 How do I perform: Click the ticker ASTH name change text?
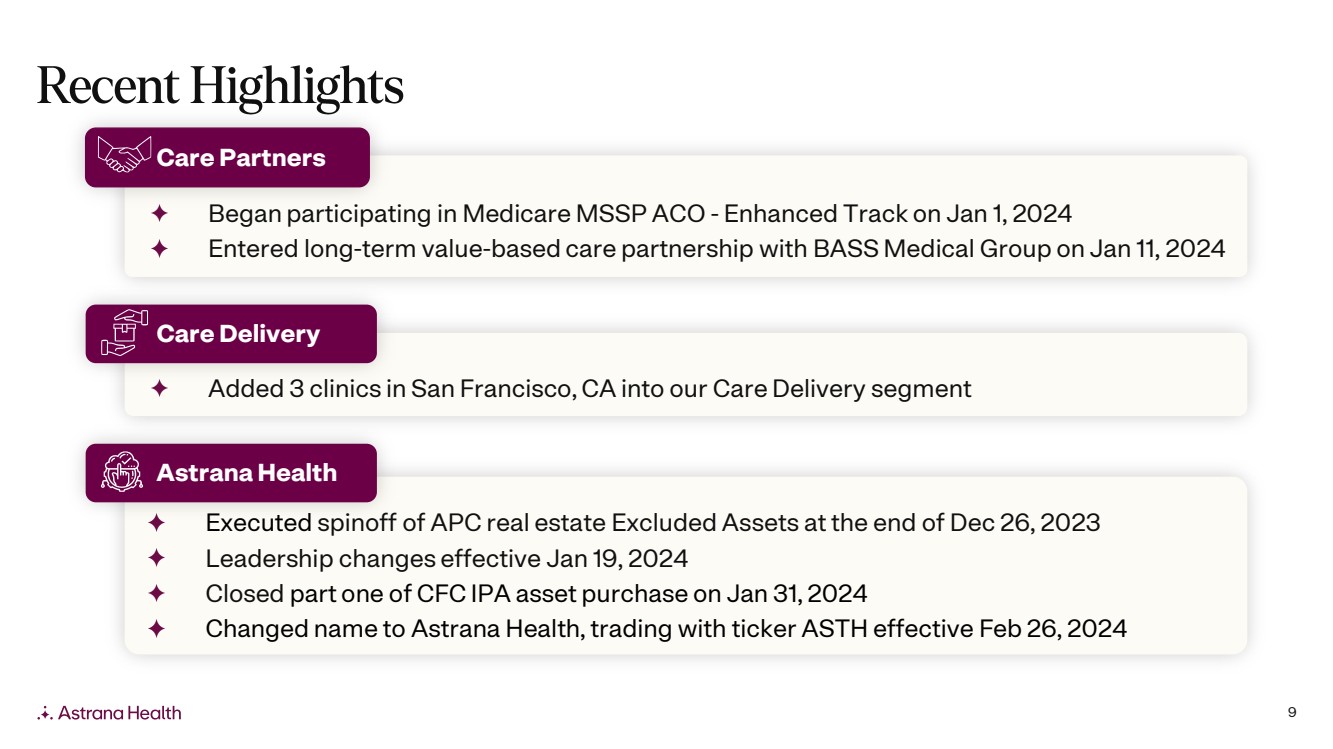click(666, 629)
